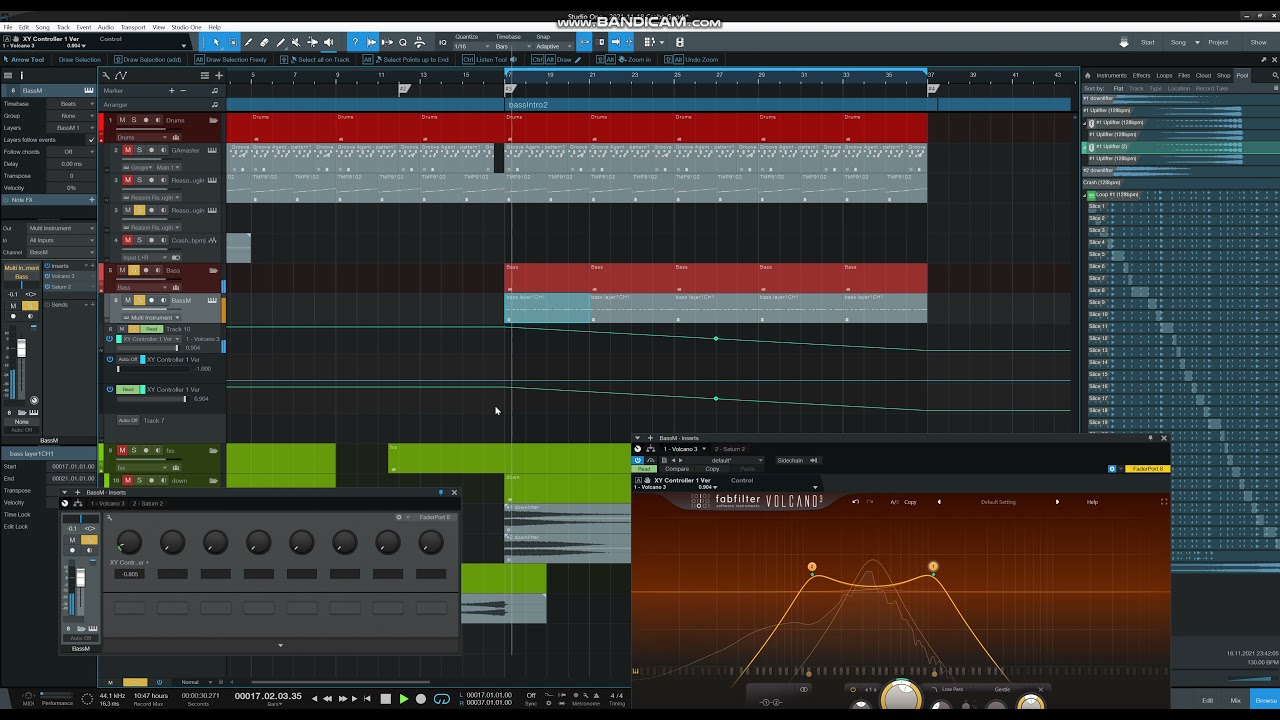Click the green Play button

[x=403, y=699]
